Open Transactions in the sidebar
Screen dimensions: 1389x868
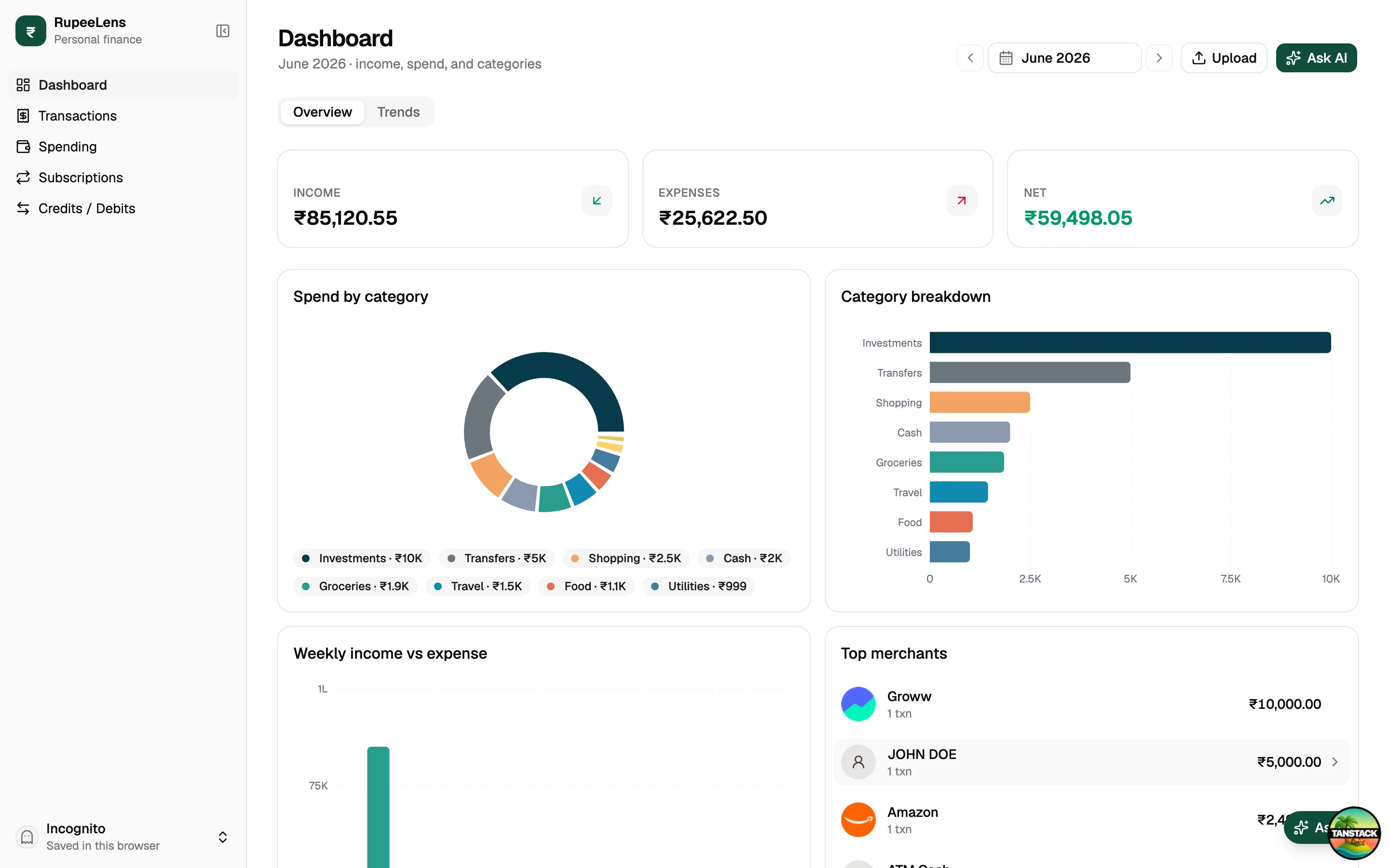coord(123,116)
